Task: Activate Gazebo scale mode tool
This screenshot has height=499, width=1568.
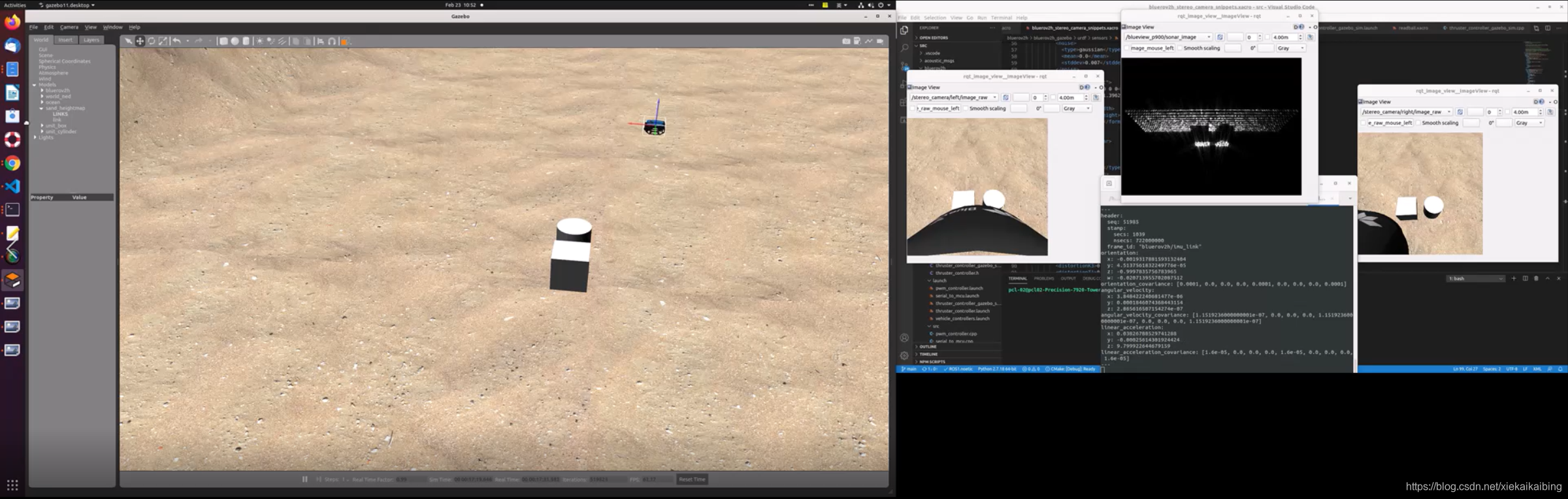Action: (x=163, y=41)
